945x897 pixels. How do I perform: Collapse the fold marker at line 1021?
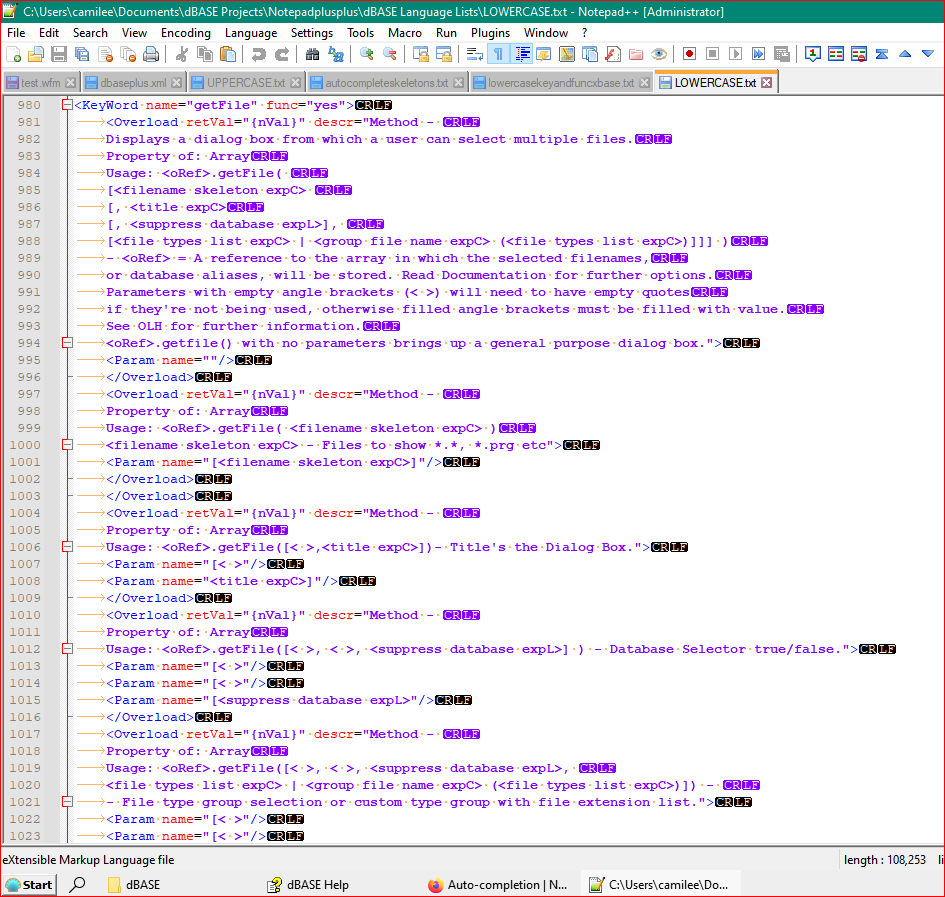click(x=68, y=802)
